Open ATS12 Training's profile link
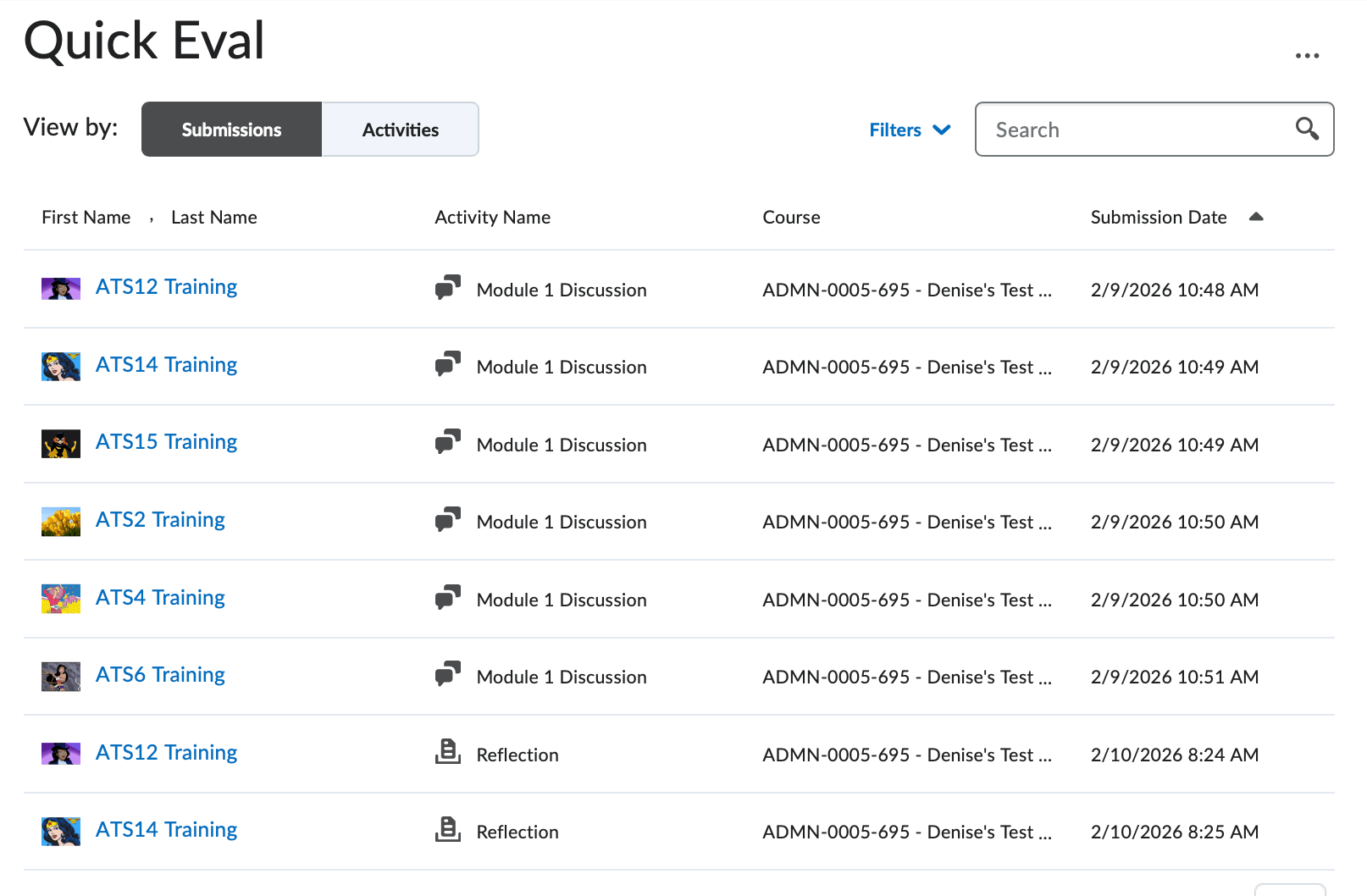 166,286
